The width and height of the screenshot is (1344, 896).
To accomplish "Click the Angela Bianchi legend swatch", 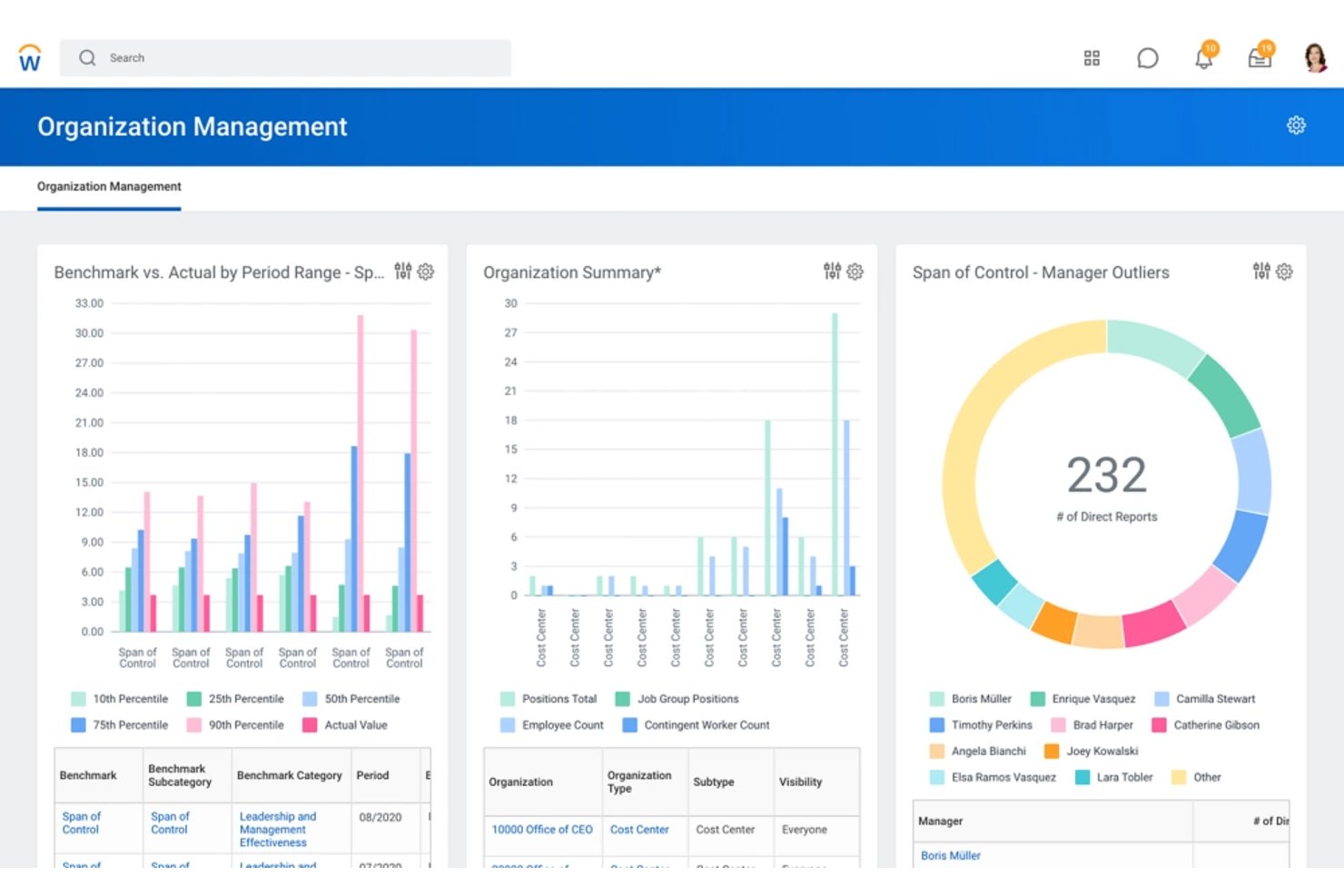I will coord(937,752).
